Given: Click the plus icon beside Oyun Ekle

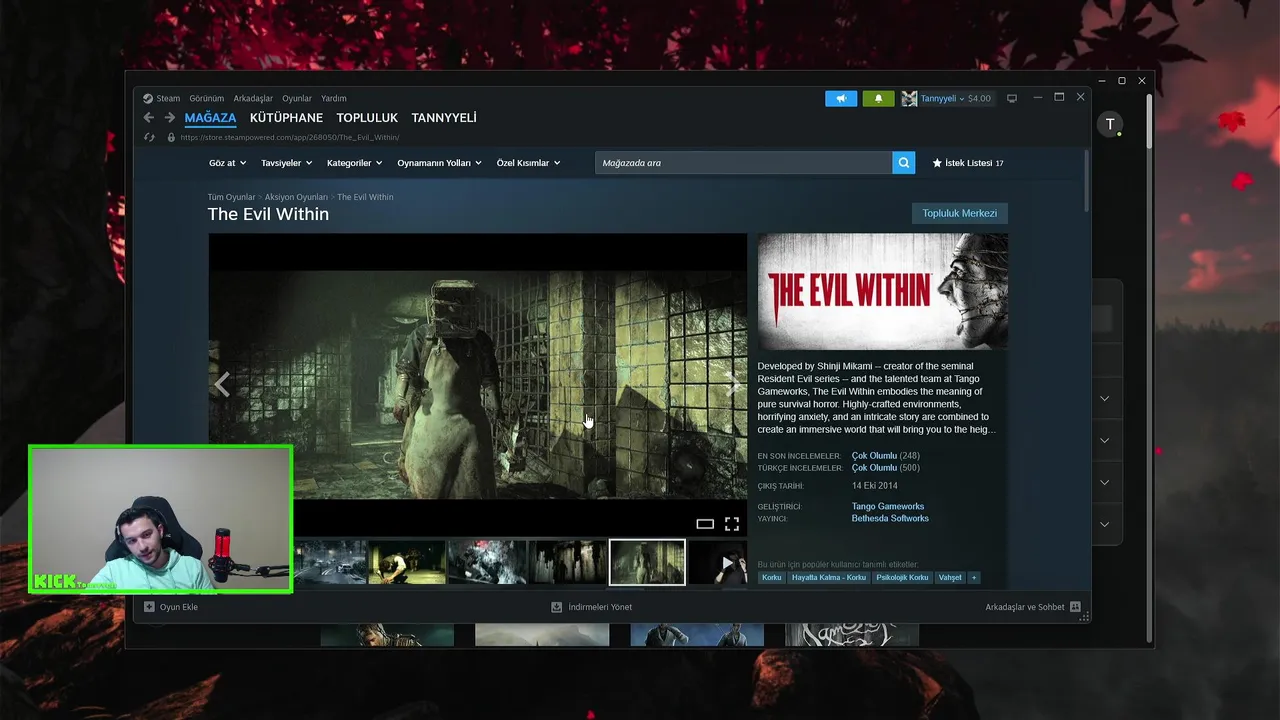Looking at the screenshot, I should click(149, 607).
